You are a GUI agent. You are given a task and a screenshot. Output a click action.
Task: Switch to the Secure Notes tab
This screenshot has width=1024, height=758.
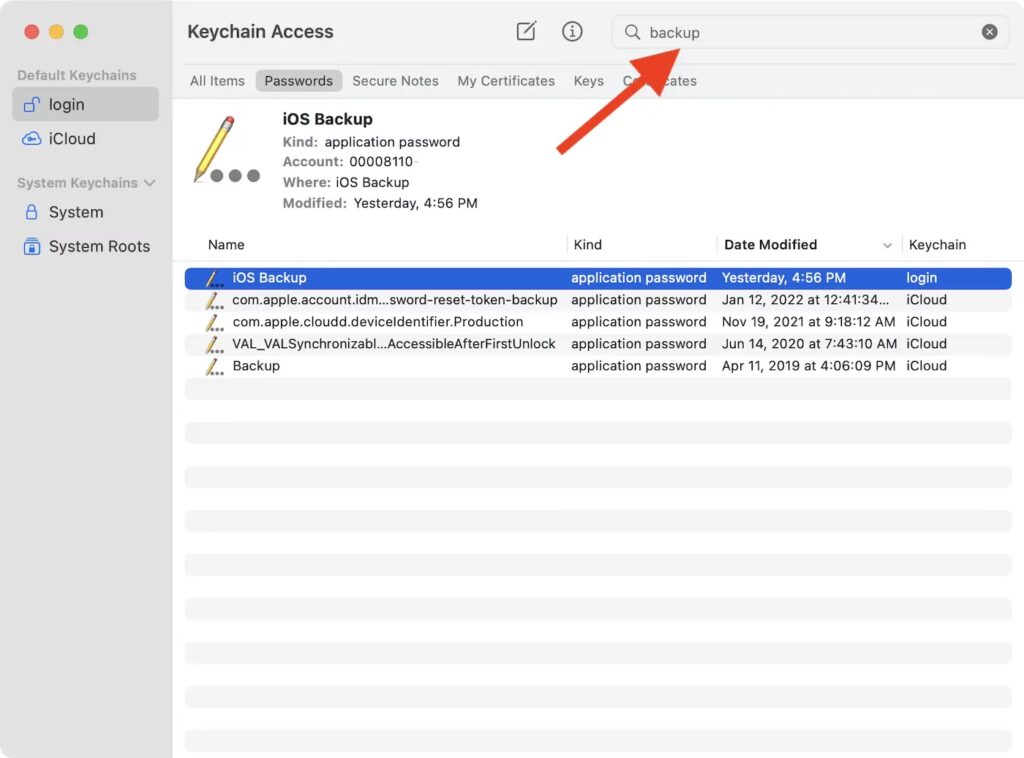tap(395, 81)
